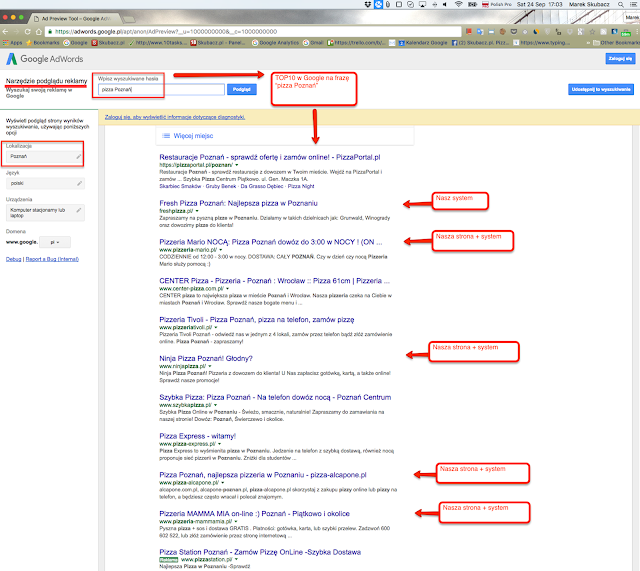
Task: Focus the search term input field
Action: [161, 89]
